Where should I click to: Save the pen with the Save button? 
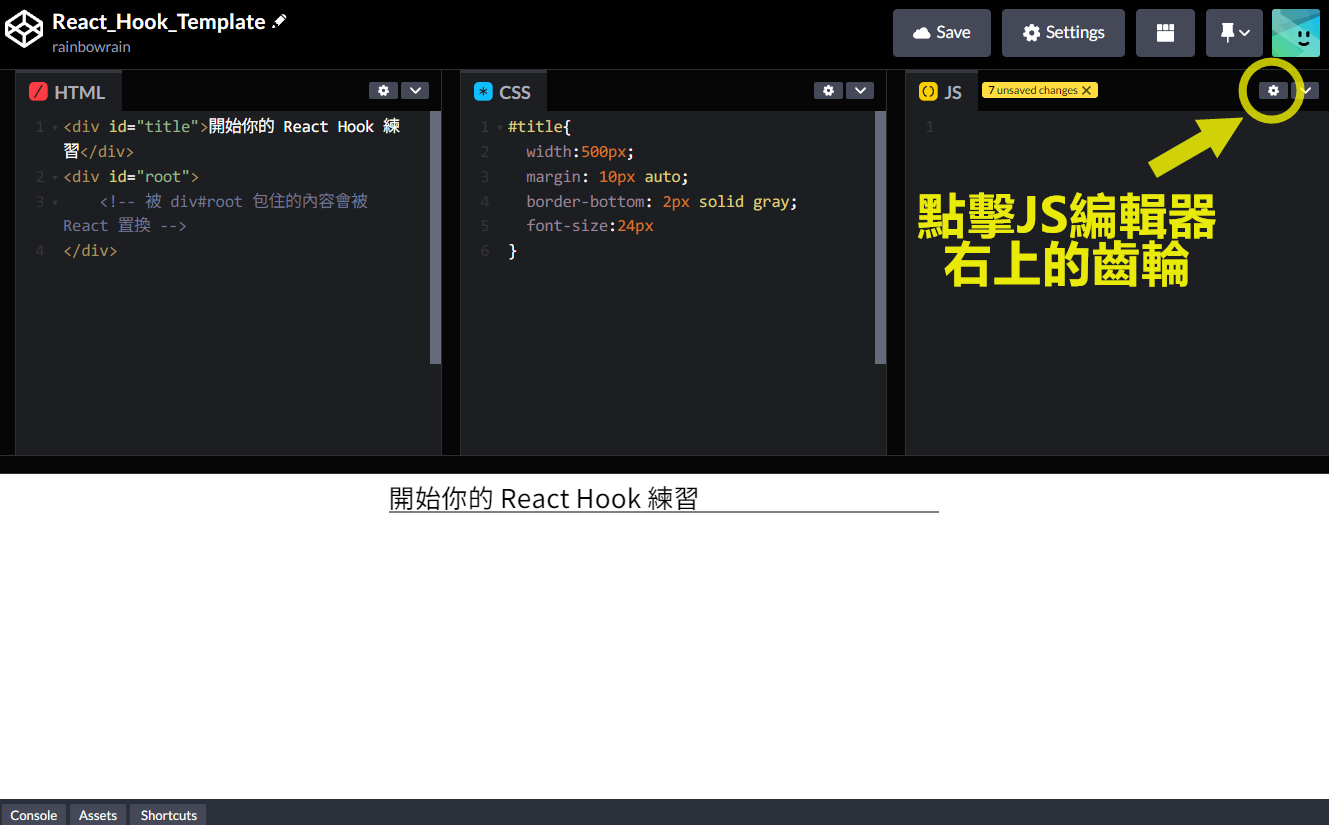941,32
